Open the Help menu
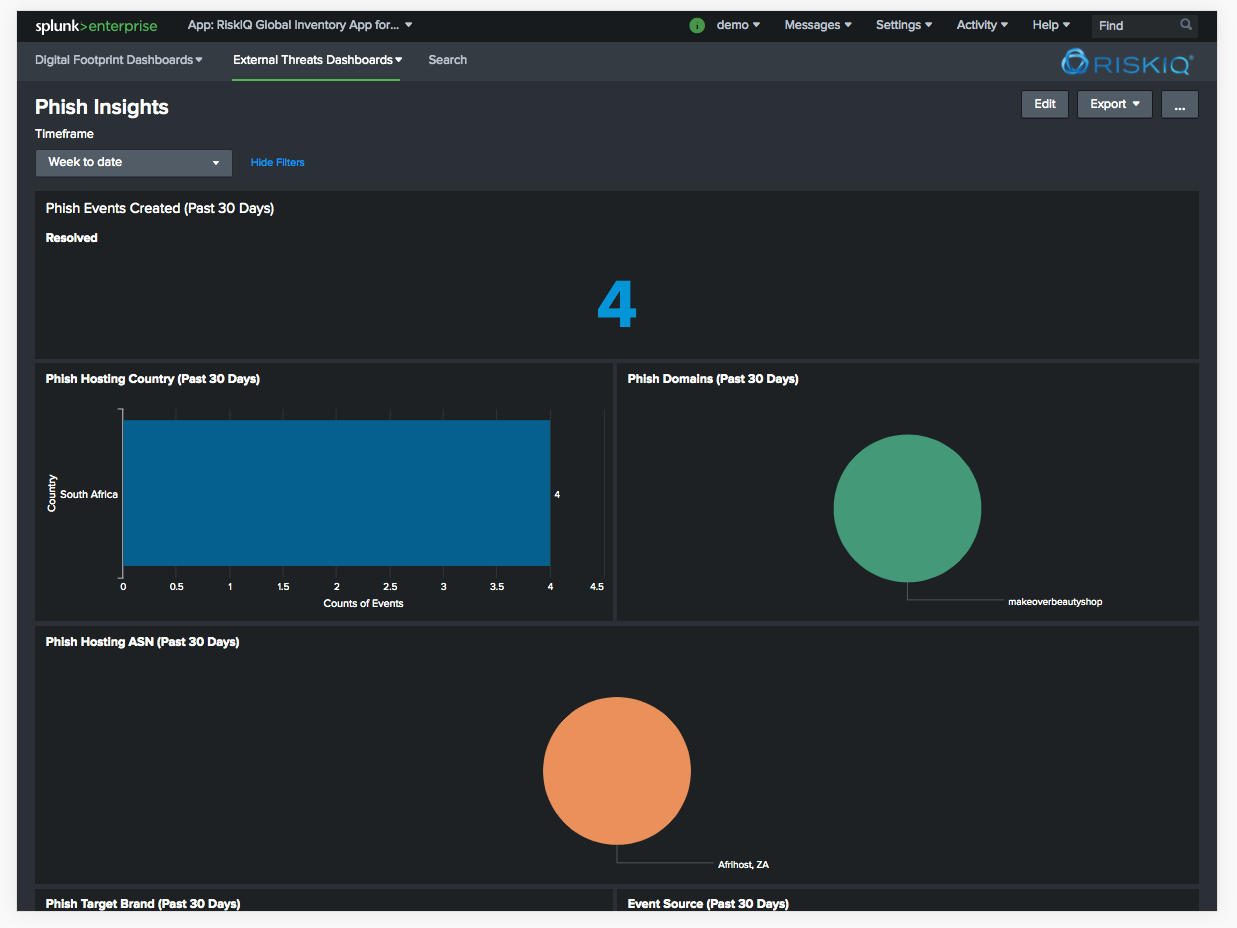This screenshot has height=928, width=1237. click(x=1051, y=25)
